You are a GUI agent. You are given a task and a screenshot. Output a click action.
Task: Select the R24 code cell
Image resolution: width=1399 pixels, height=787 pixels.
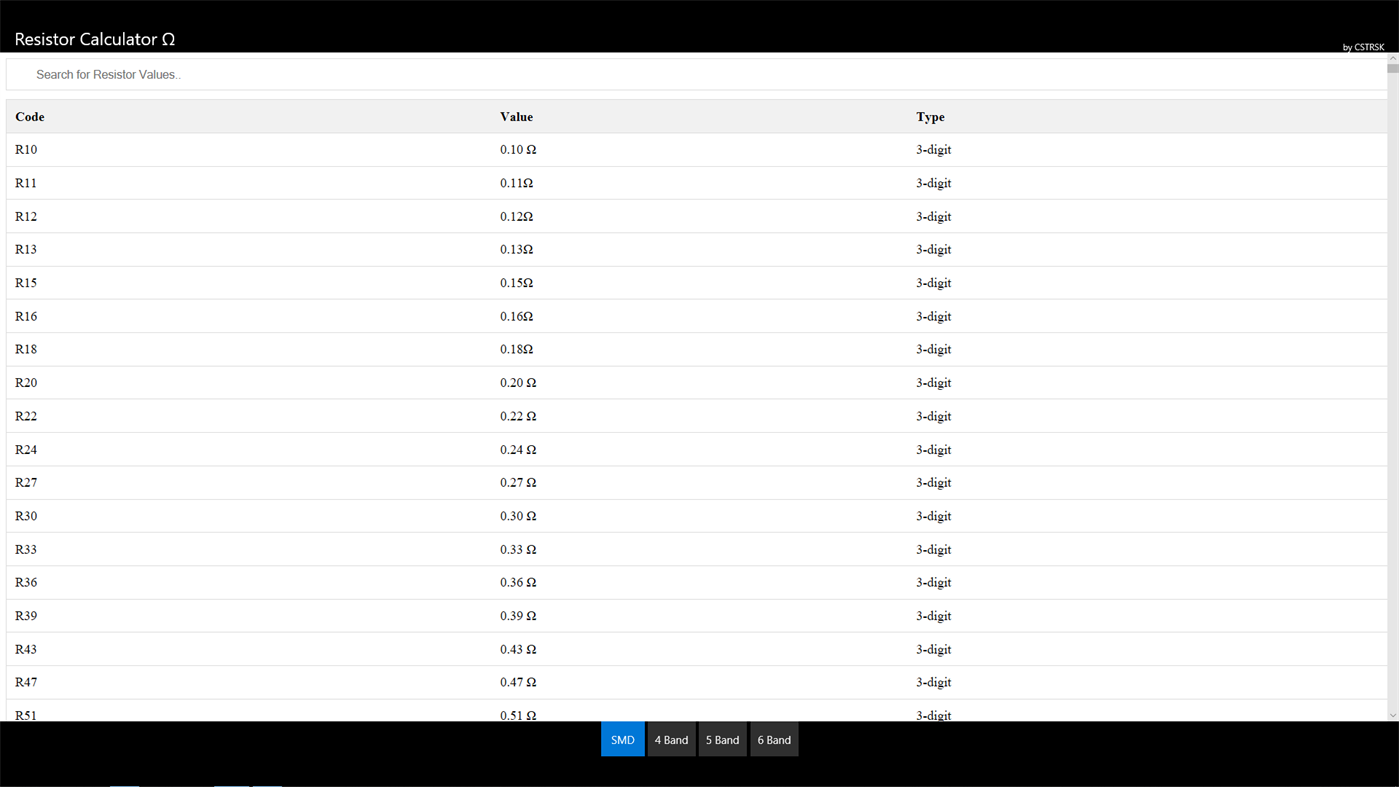tap(26, 449)
